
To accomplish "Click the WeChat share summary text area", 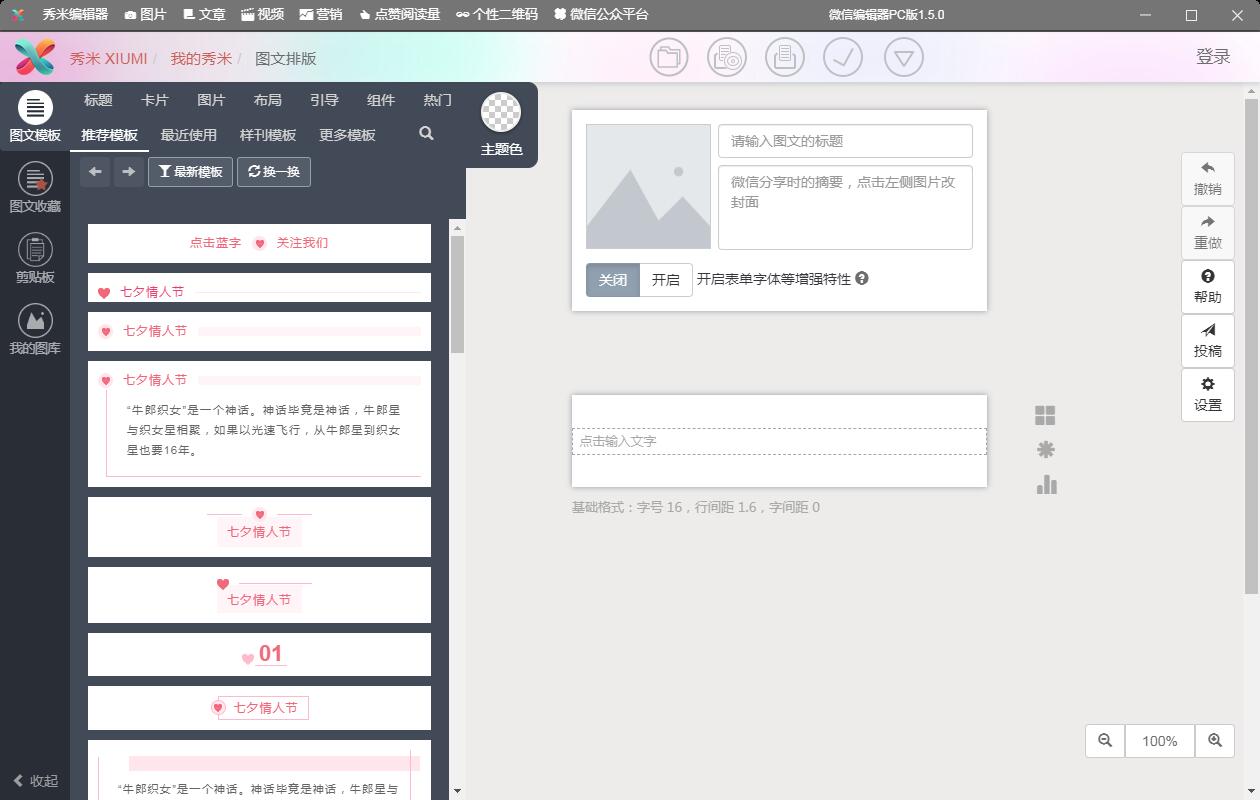I will click(845, 207).
